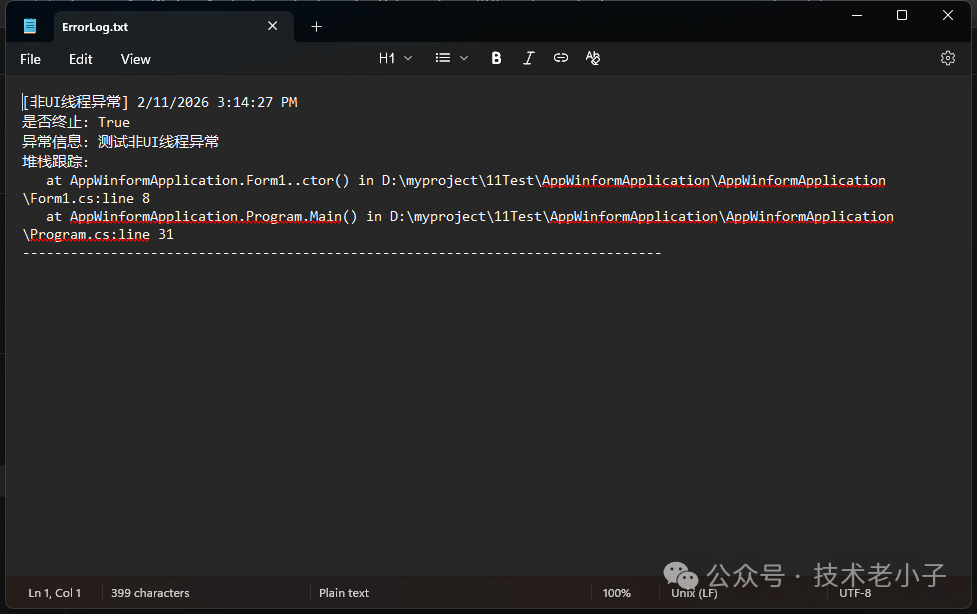The width and height of the screenshot is (977, 614).
Task: Open the View menu
Action: 136,59
